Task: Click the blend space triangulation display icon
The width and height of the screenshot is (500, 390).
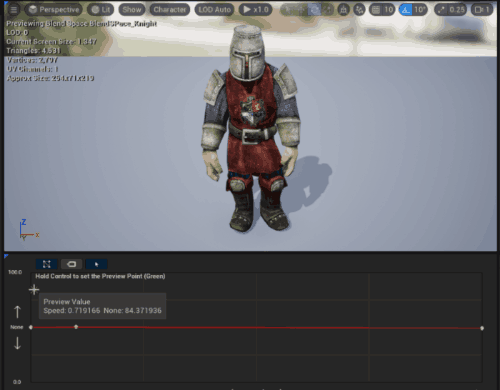Action: point(47,264)
